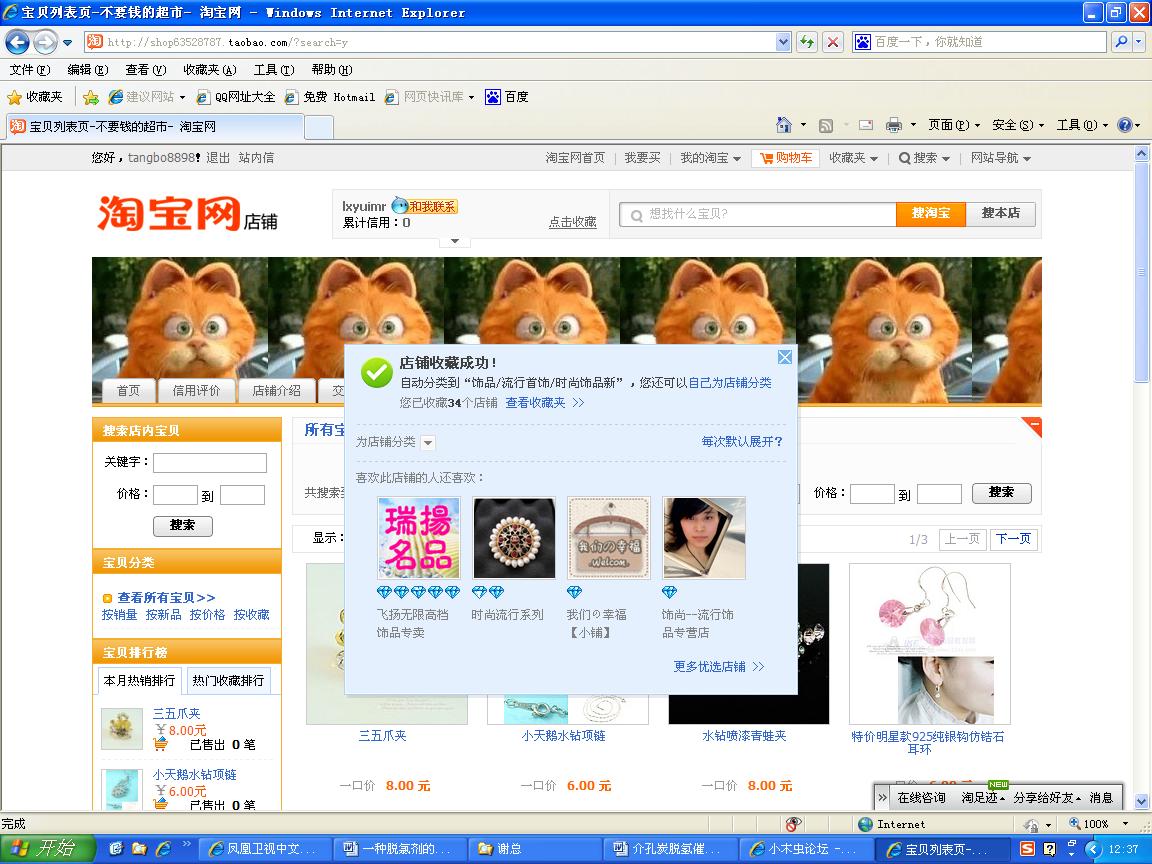Screen dimensions: 1152x864
Task: Open the pearl brooch shop thumbnail
Action: [514, 538]
